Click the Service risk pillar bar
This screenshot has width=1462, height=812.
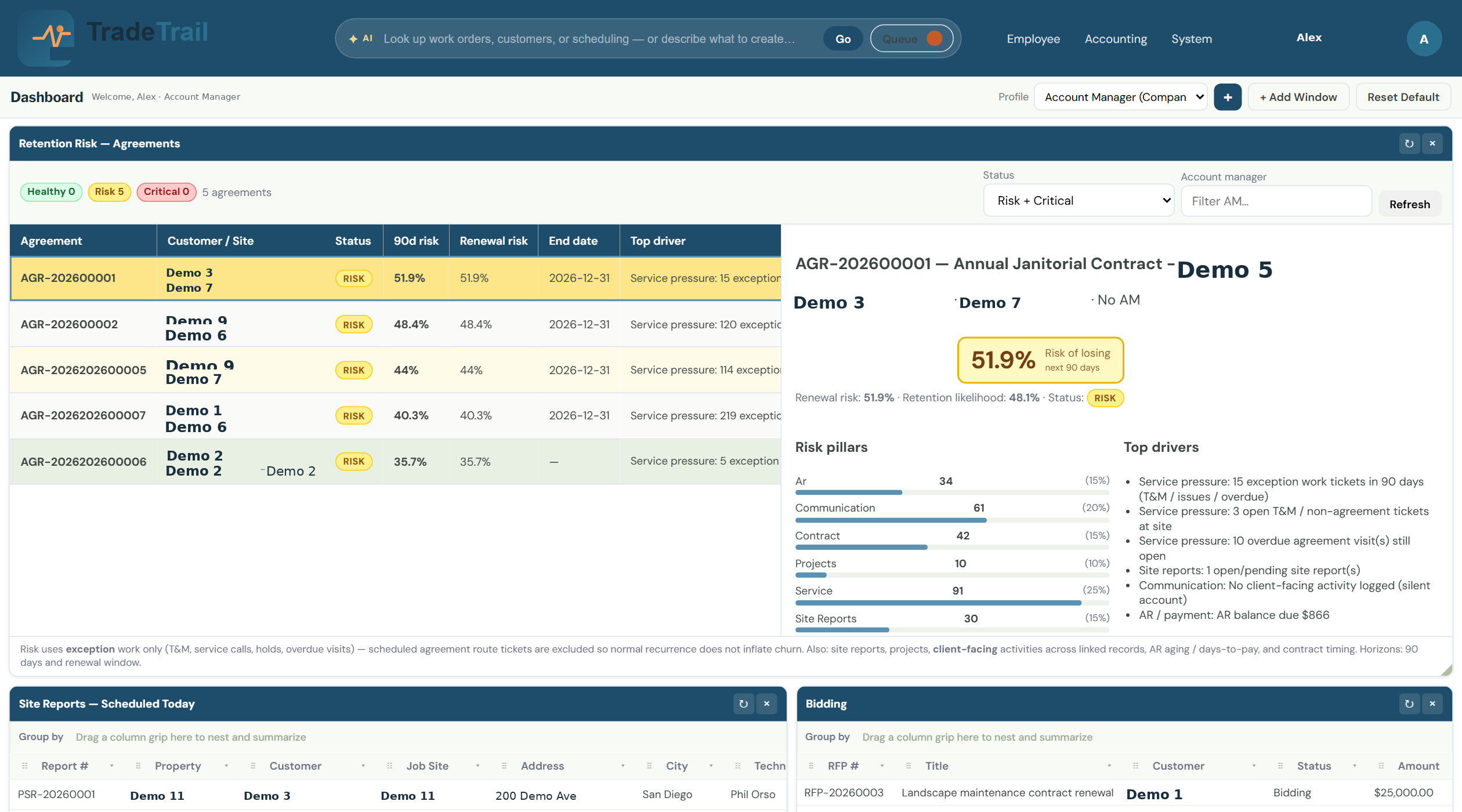coord(952,603)
